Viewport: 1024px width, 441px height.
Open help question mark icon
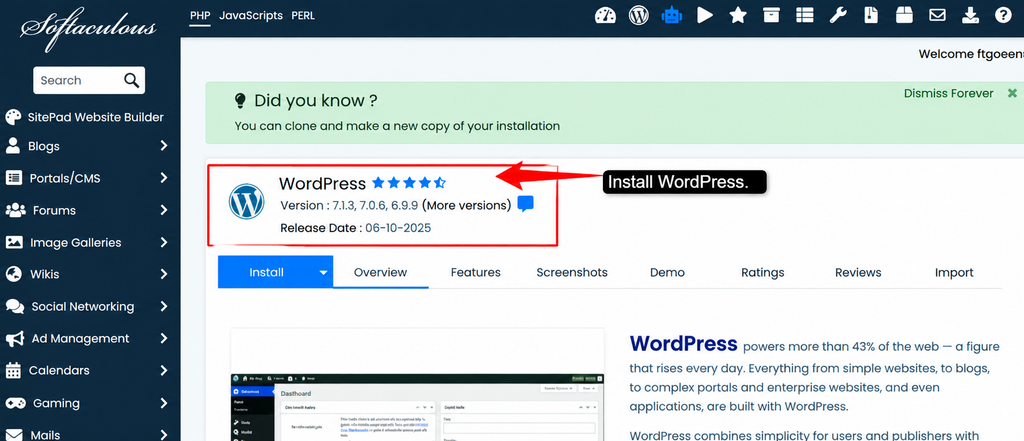pos(1003,15)
